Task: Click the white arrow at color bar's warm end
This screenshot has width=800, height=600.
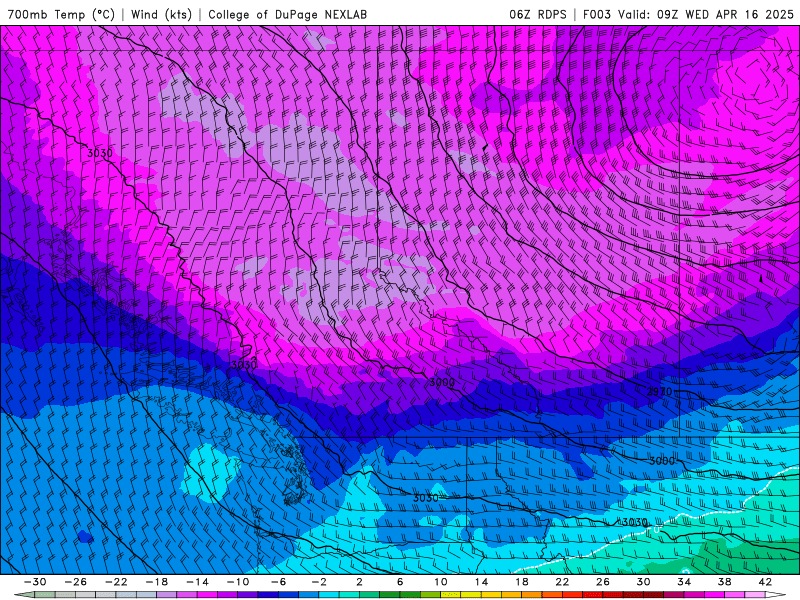Action: (776, 595)
